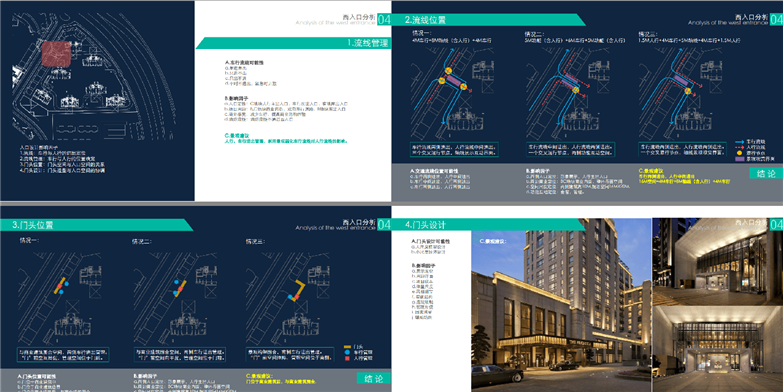Click the 04 page number on 门头位置 slide
Screen dimensions: 783x392
[384, 224]
